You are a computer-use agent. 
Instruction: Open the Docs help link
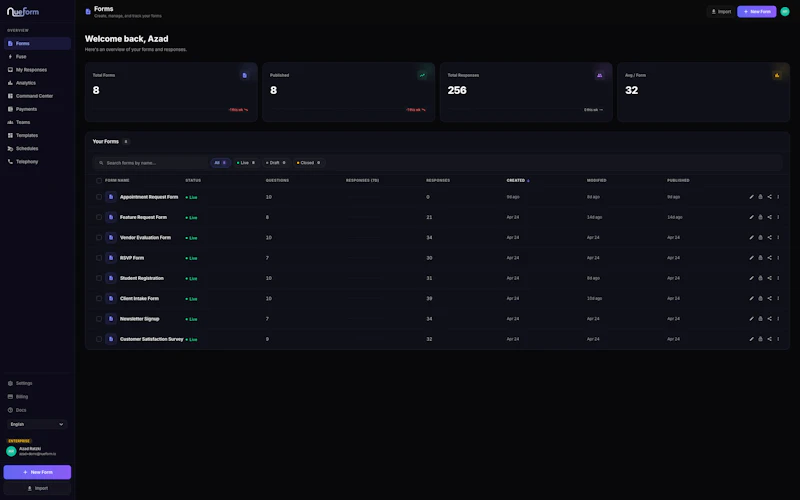[37, 410]
